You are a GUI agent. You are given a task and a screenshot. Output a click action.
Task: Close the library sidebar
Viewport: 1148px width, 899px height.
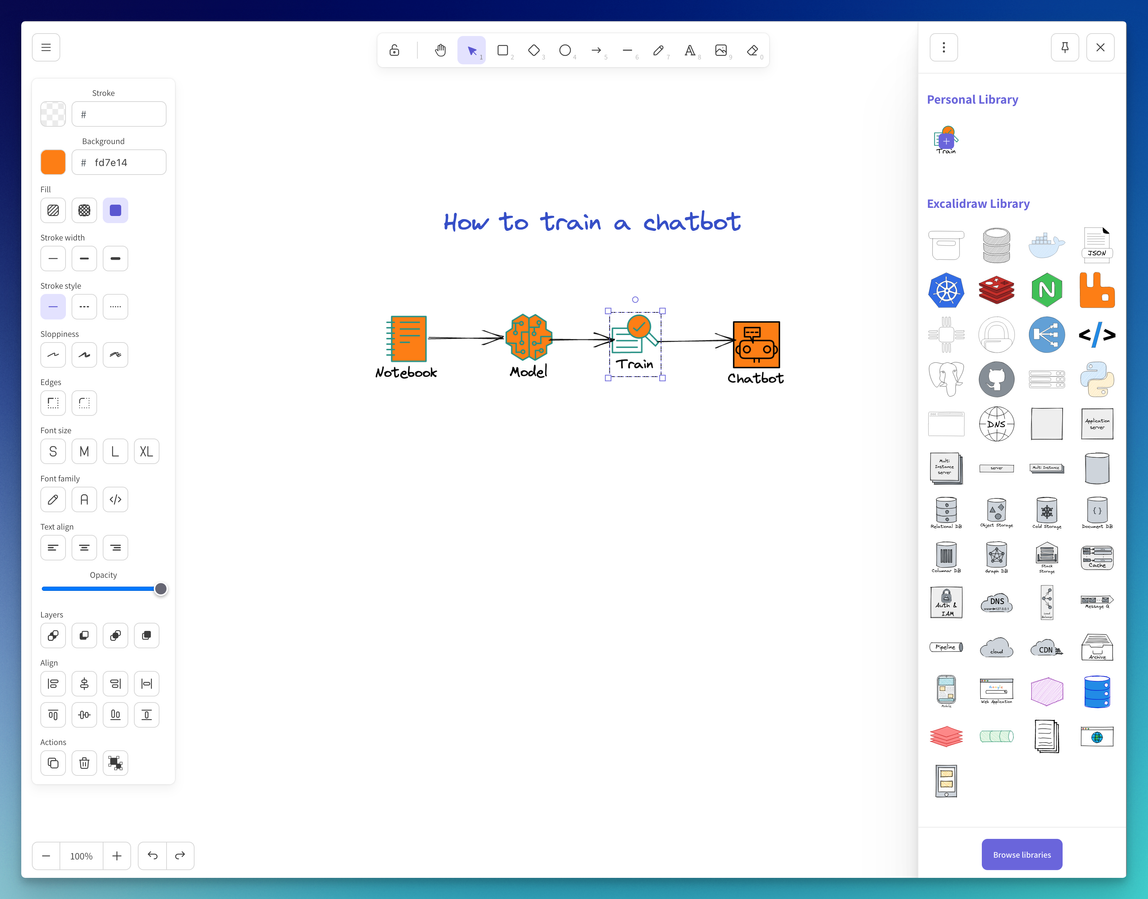coord(1100,48)
